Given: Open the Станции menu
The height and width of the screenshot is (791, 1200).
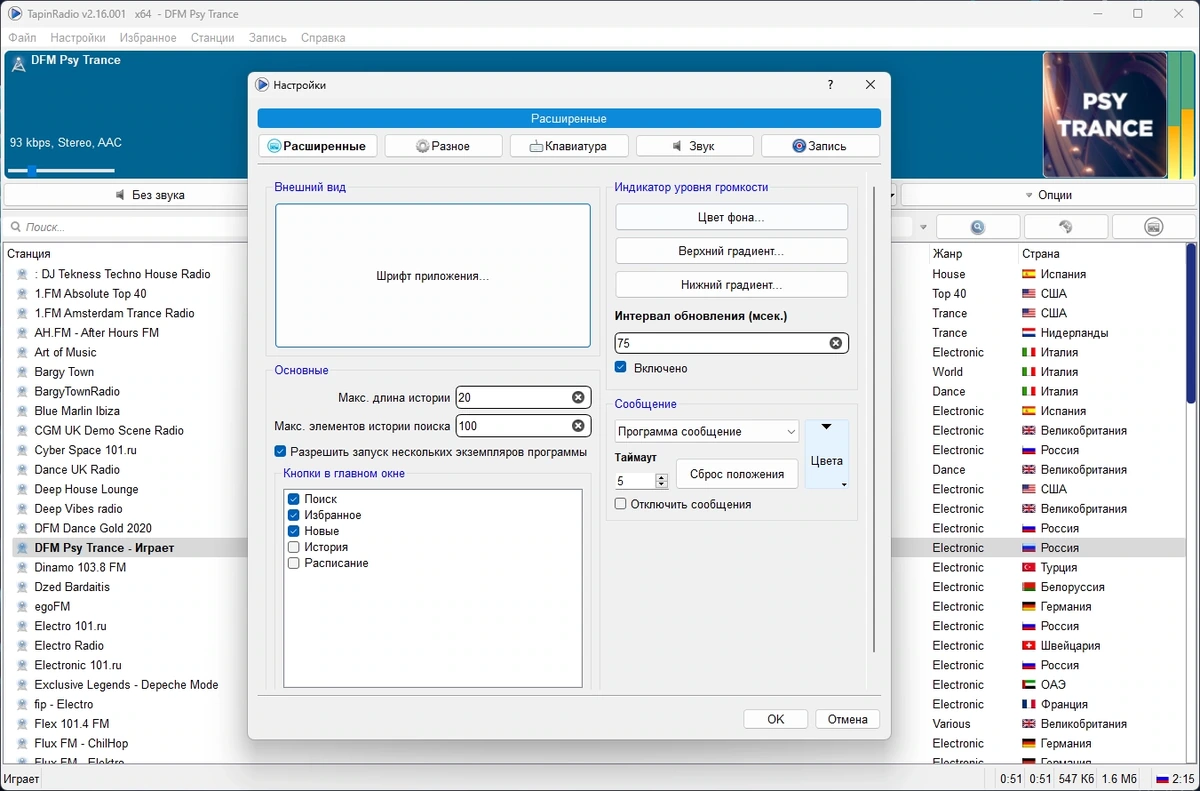Looking at the screenshot, I should pyautogui.click(x=212, y=38).
